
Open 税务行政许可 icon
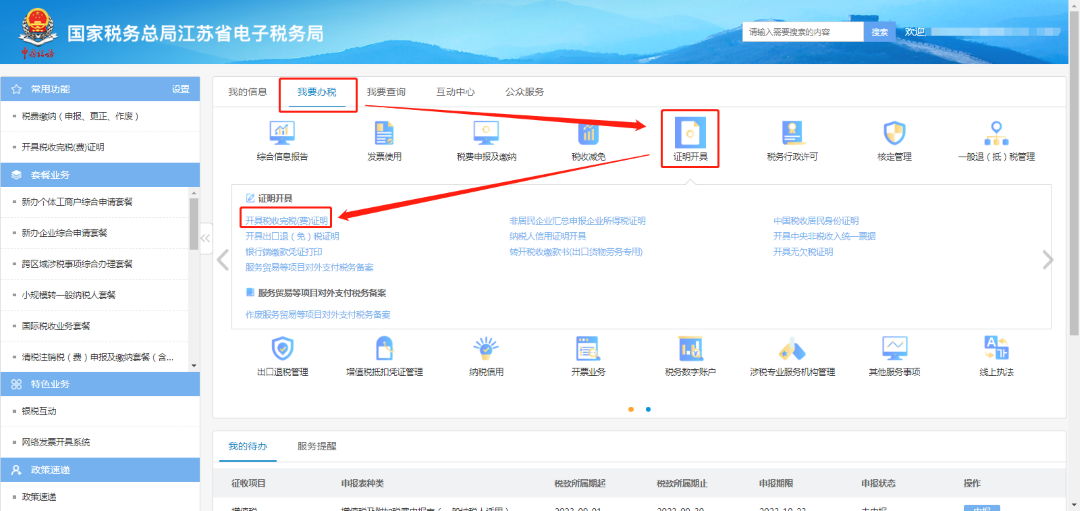point(792,133)
